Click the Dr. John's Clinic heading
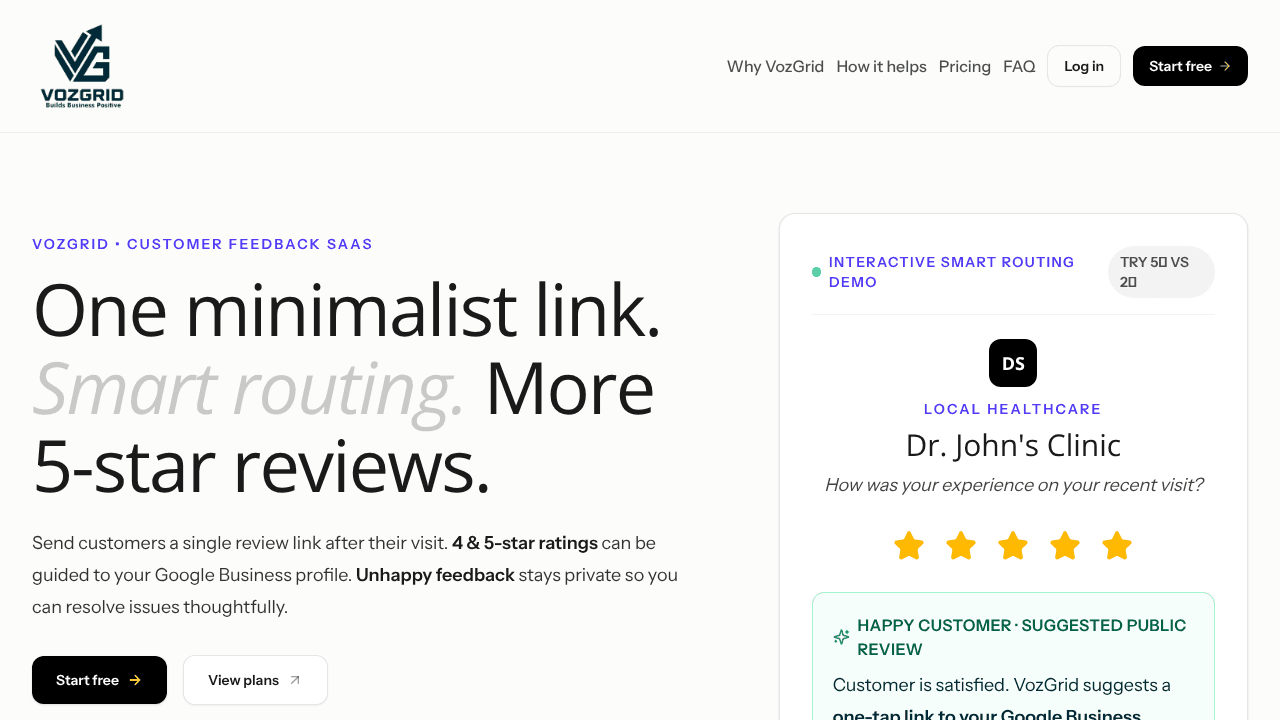 point(1013,445)
